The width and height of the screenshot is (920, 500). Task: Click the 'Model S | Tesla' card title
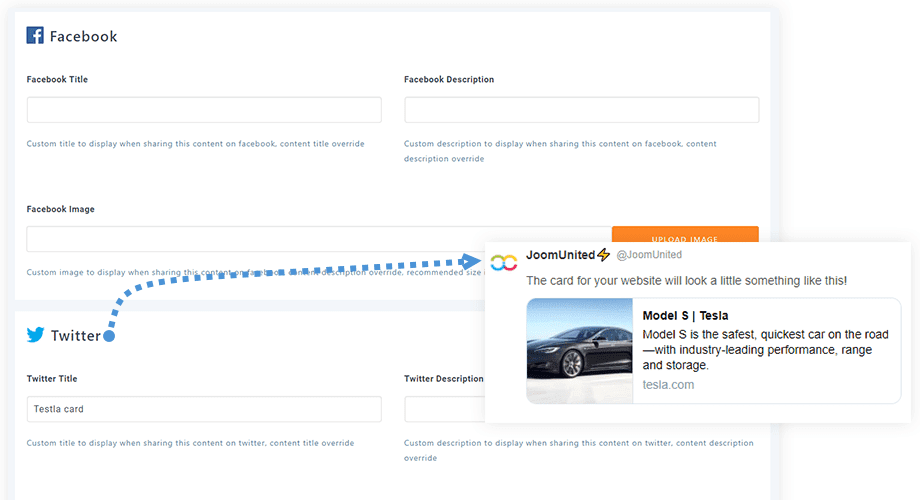click(685, 316)
